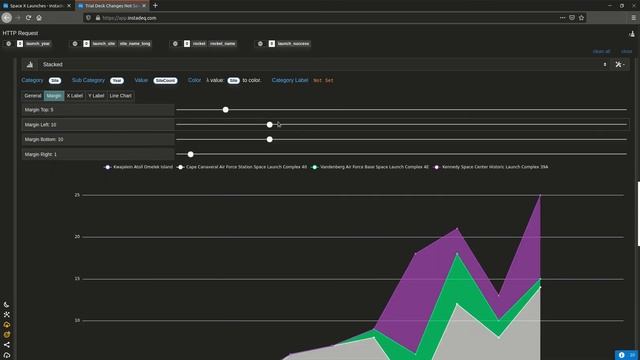The height and width of the screenshot is (360, 640).
Task: Change the Category Site field pill
Action: pos(55,81)
